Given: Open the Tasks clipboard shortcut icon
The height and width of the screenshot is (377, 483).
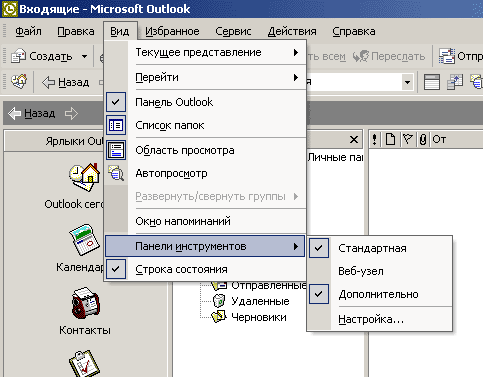Looking at the screenshot, I should 84,363.
